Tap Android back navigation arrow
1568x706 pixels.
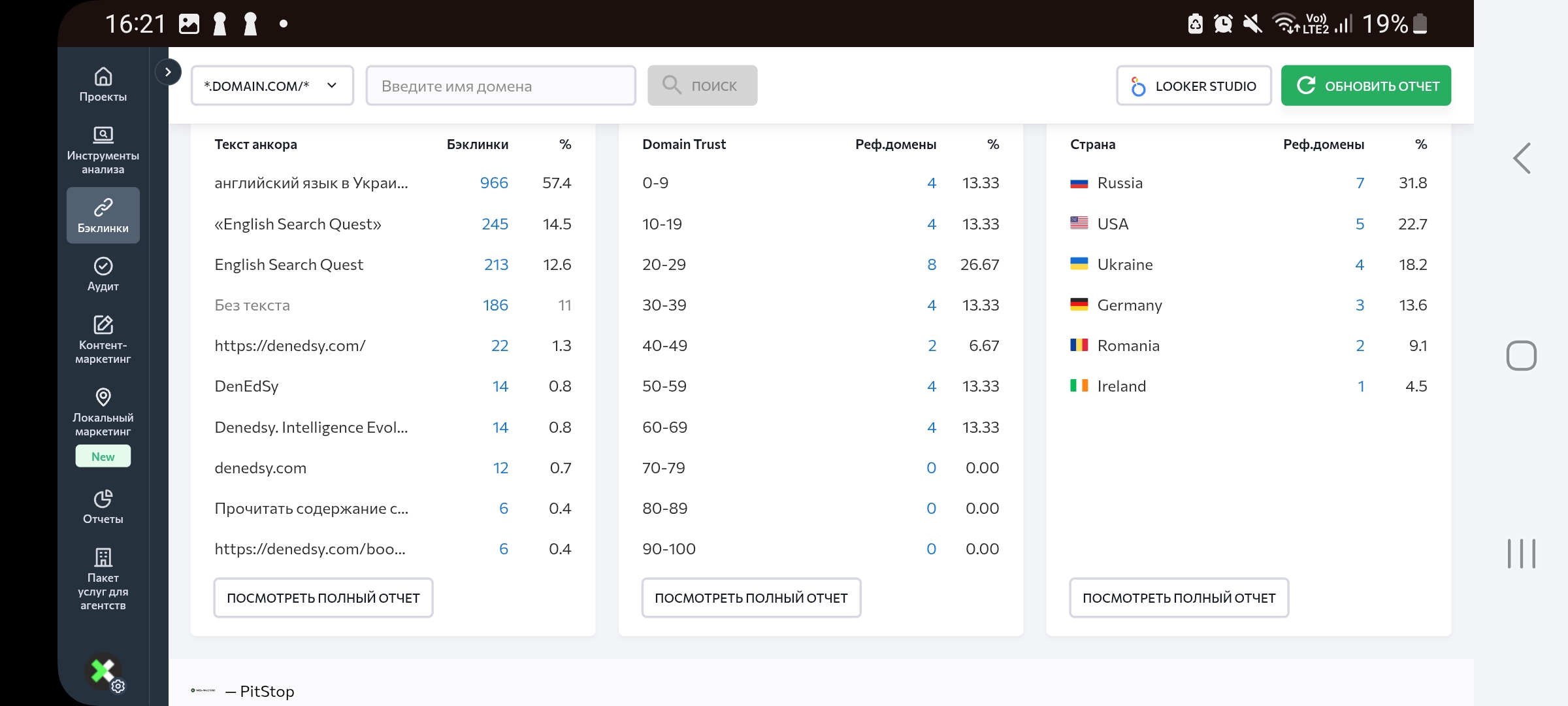(1522, 158)
